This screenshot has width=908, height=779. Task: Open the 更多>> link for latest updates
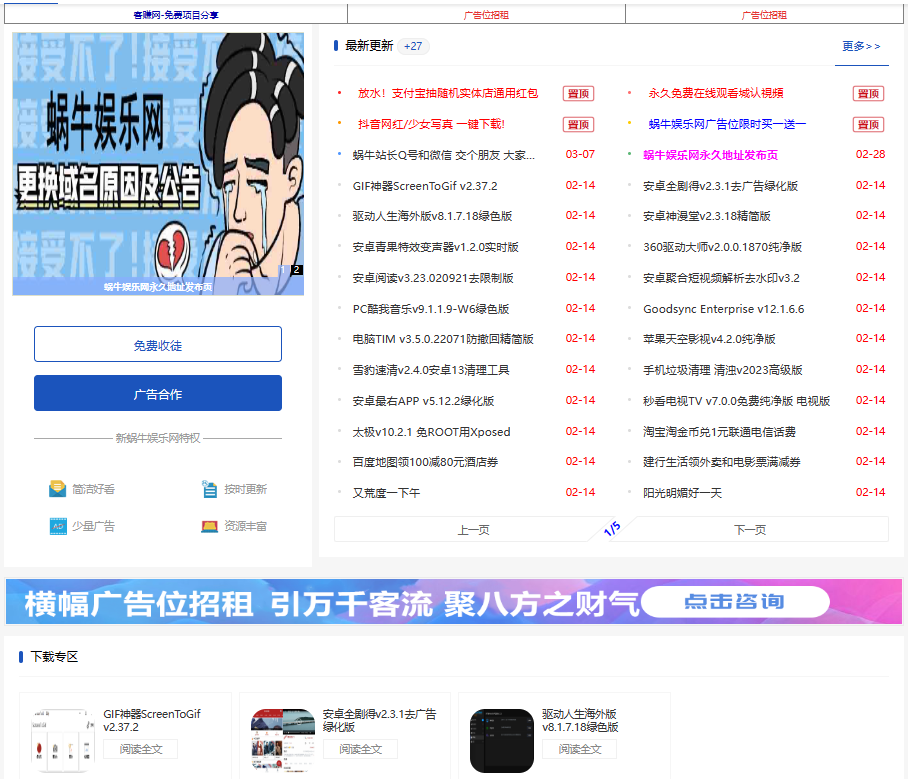(861, 46)
